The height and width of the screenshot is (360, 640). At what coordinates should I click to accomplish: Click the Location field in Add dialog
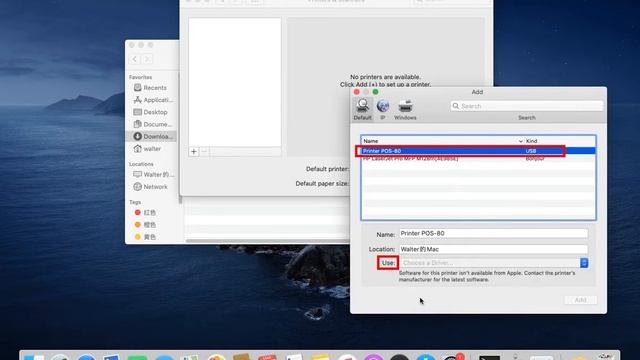[493, 249]
